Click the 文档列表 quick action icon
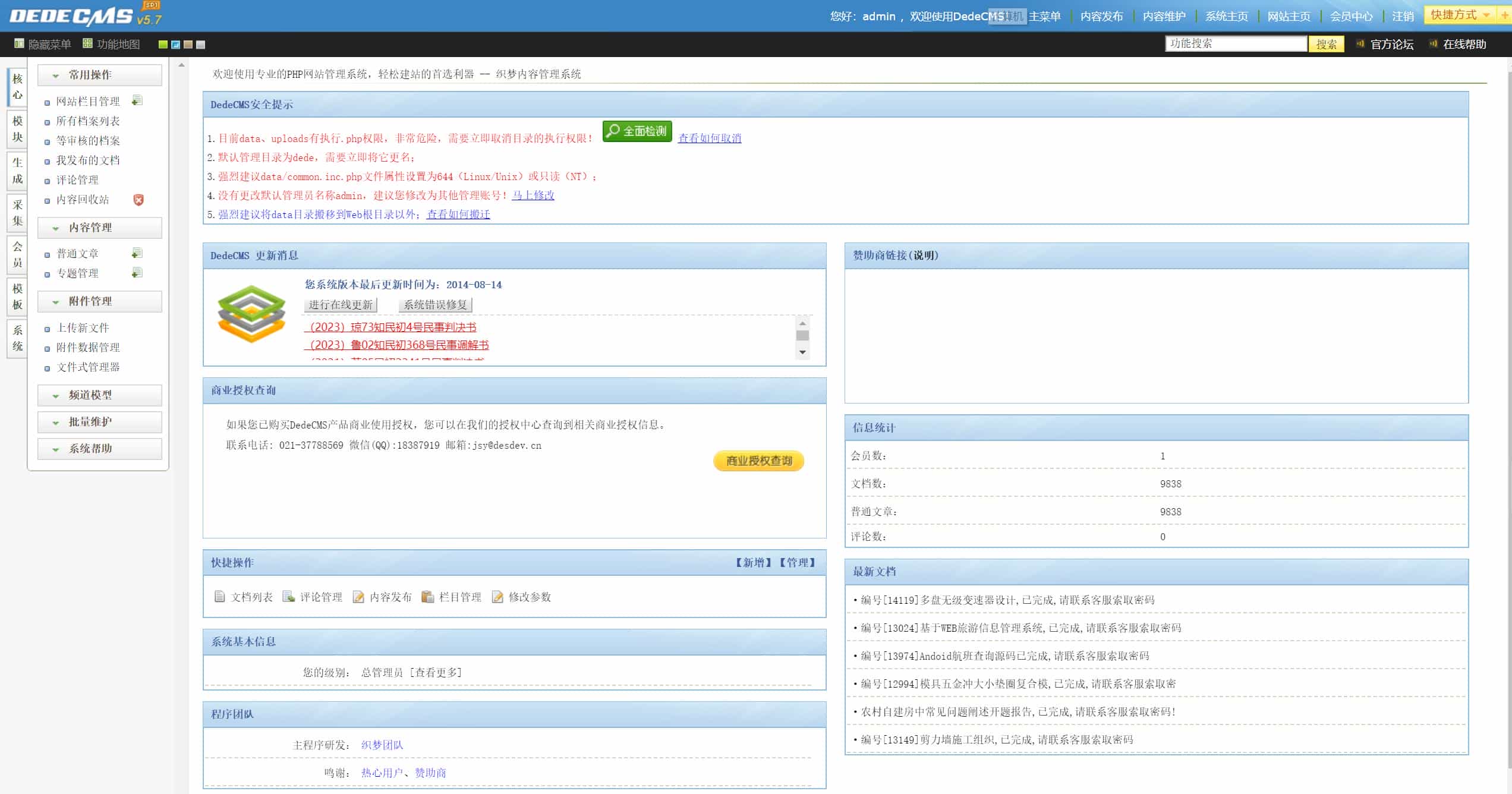The width and height of the screenshot is (1512, 794). click(220, 596)
